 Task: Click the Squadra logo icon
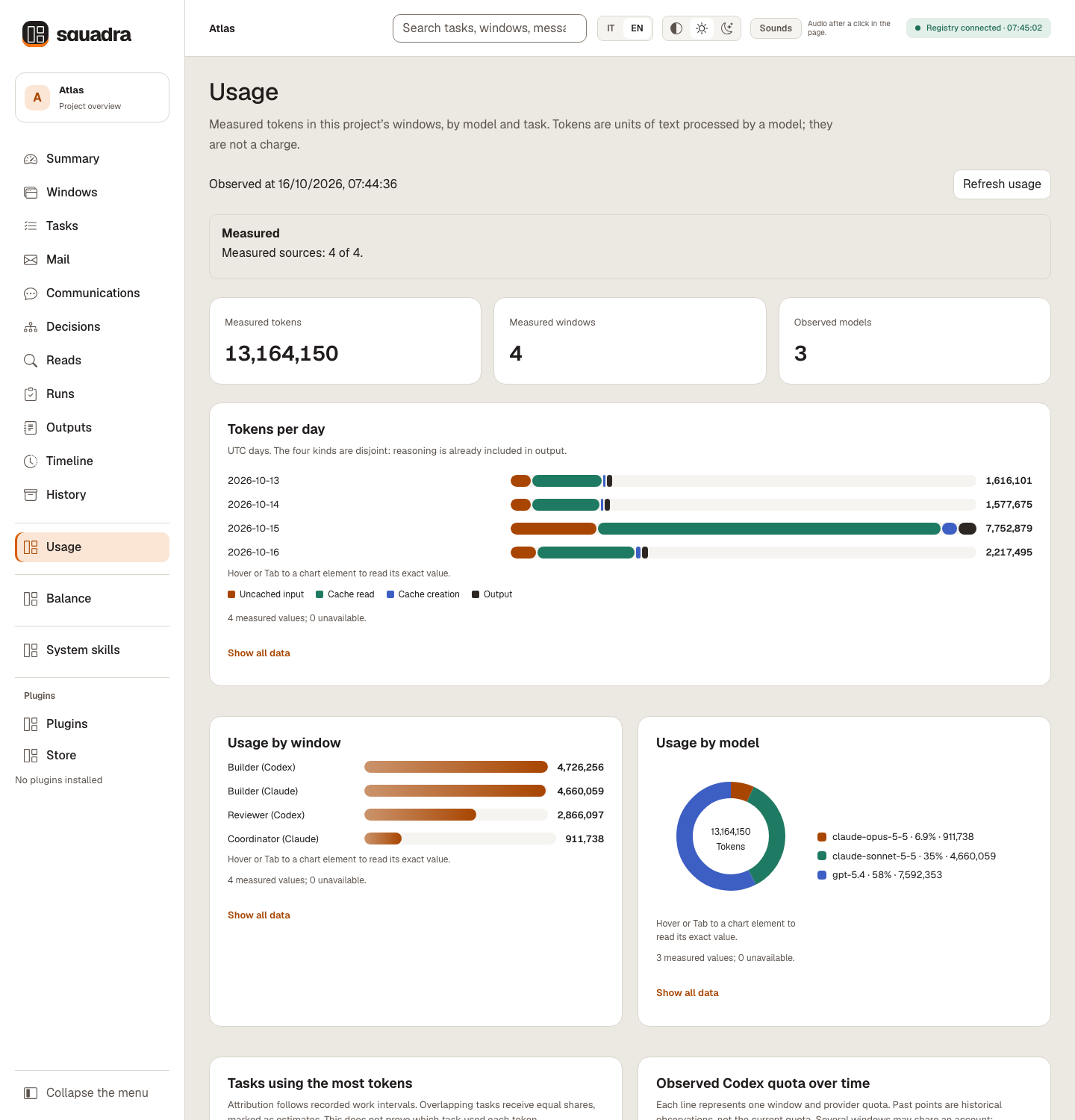[x=35, y=34]
